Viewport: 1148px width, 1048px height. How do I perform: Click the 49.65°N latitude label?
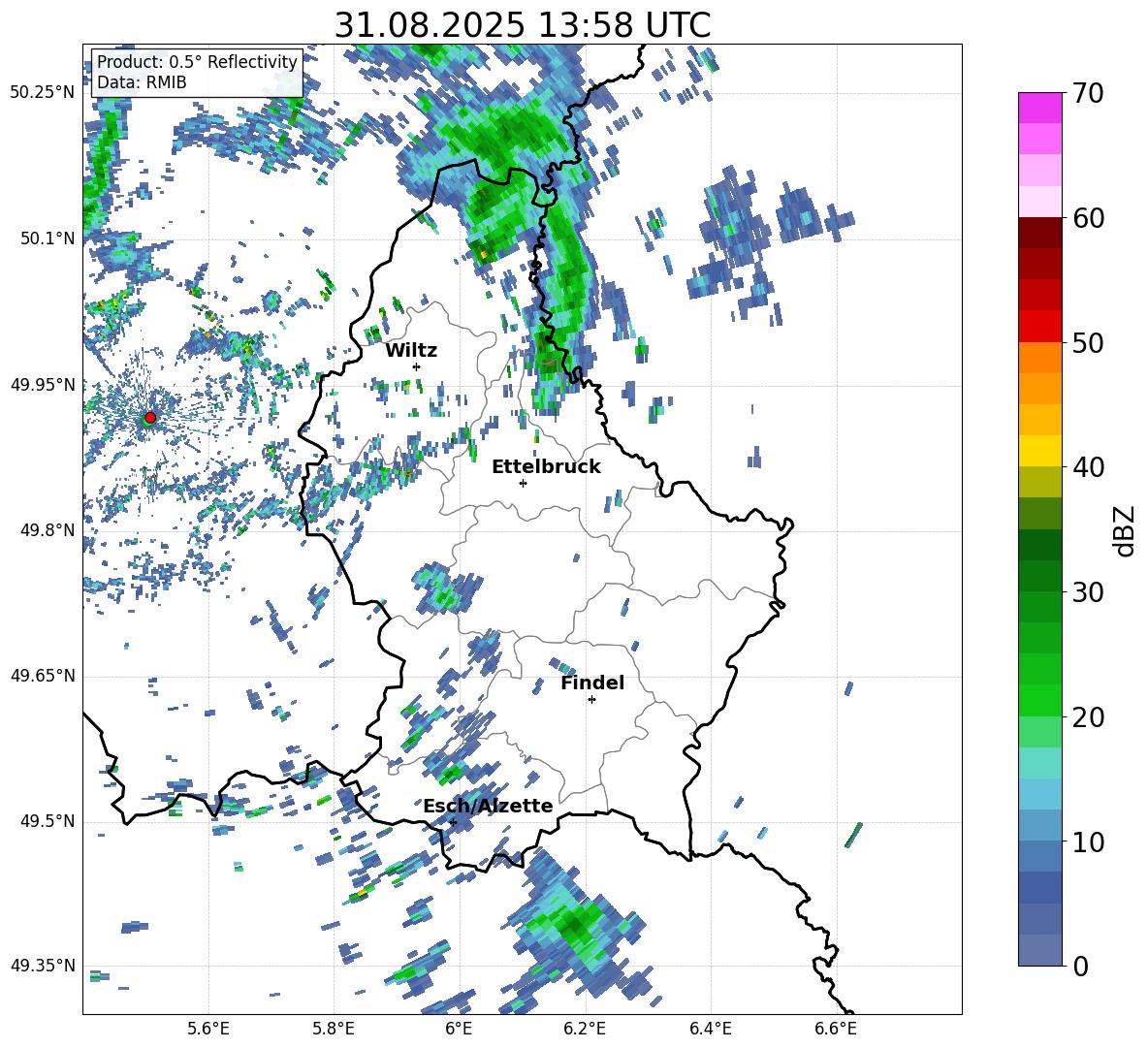pos(43,676)
